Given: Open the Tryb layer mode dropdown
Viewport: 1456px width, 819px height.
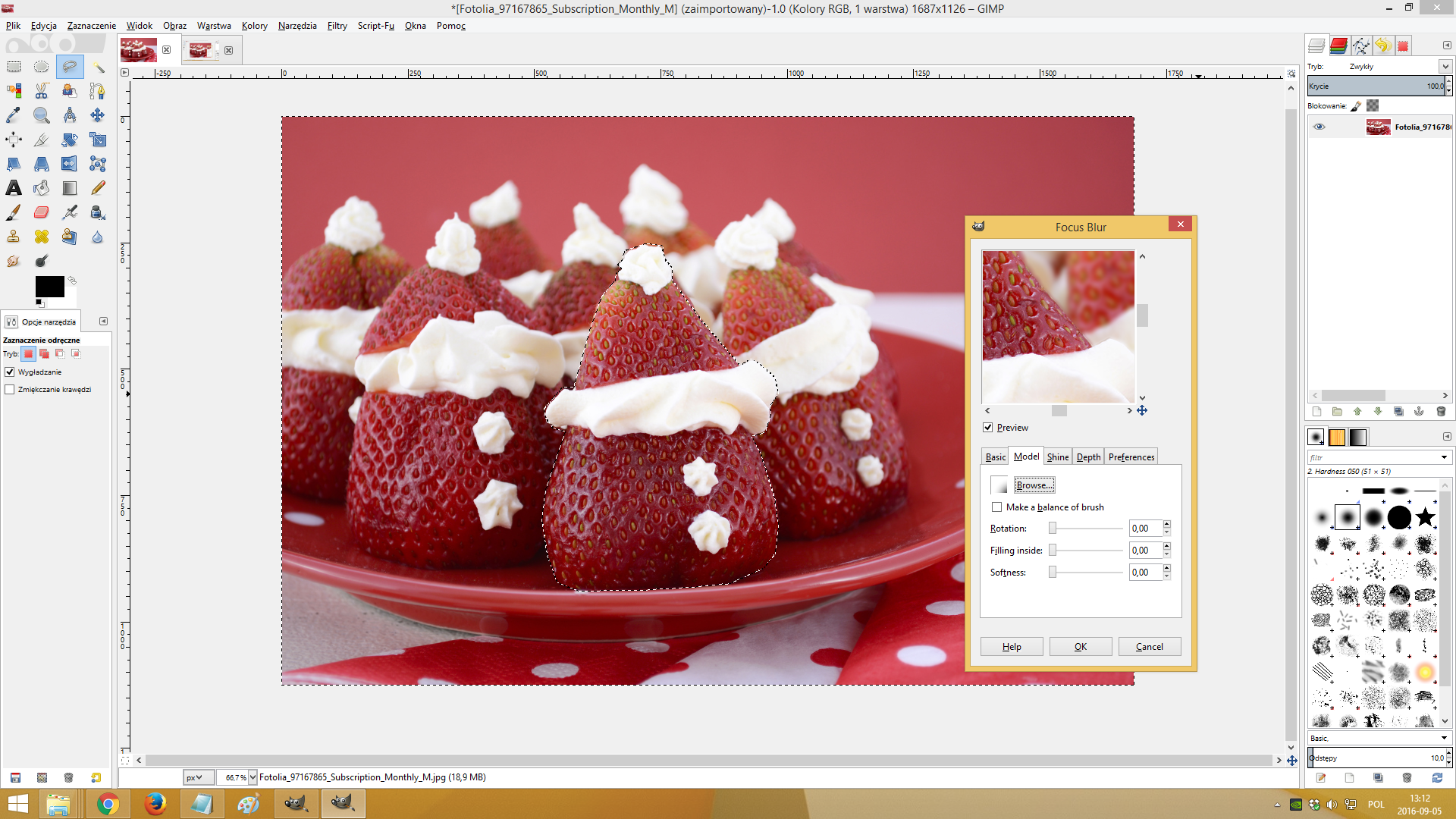Looking at the screenshot, I should pos(1399,67).
